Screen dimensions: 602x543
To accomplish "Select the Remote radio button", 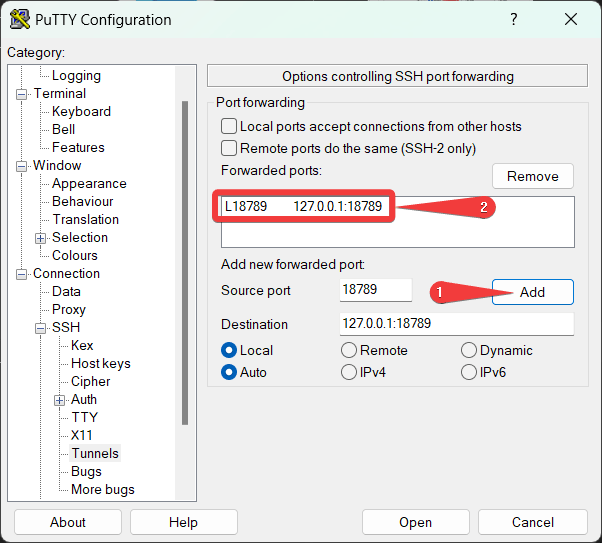I will click(349, 350).
